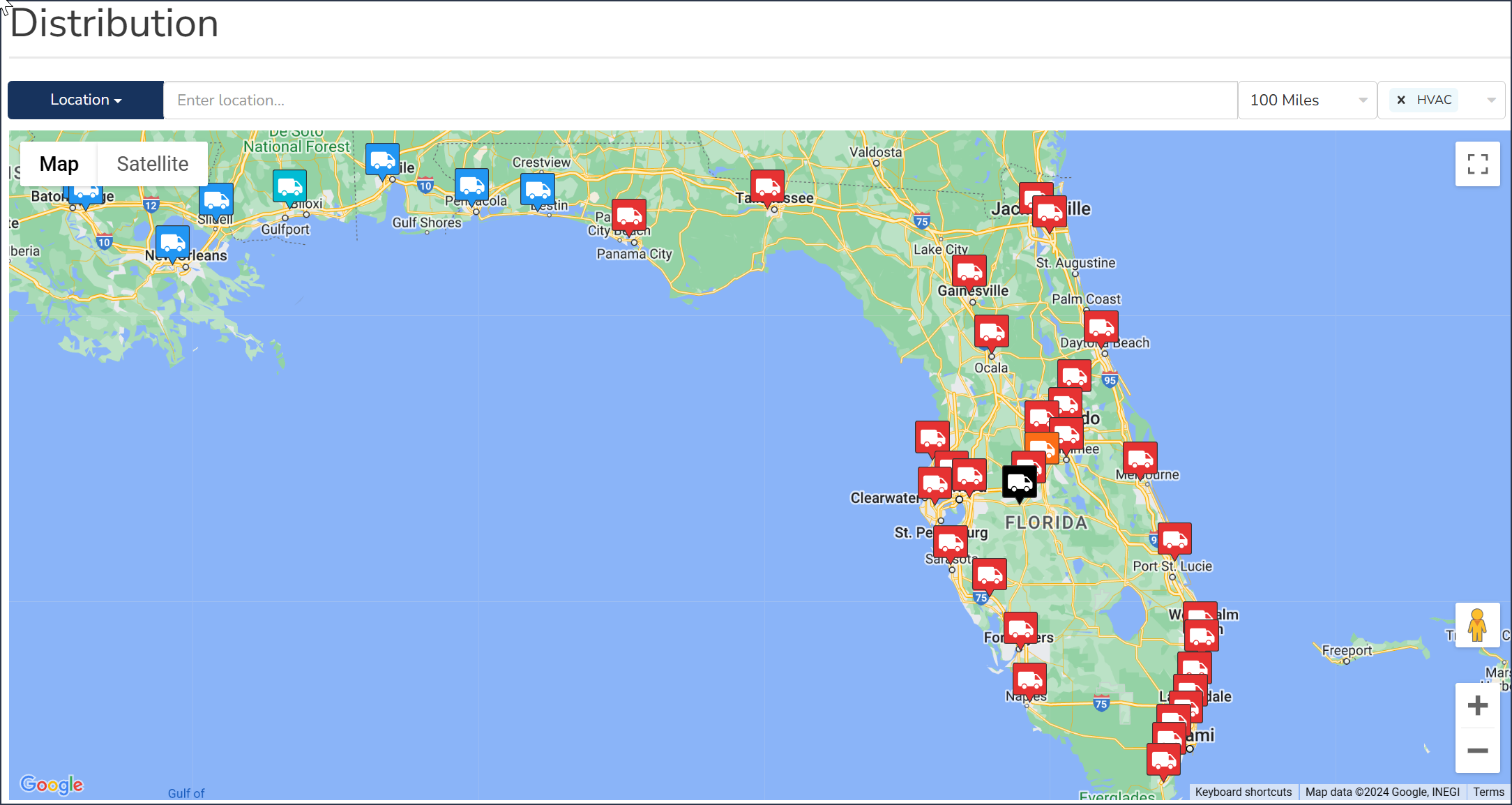Expand the 100 Miles radius dropdown
Screen dimensions: 1512x805
tap(1307, 100)
